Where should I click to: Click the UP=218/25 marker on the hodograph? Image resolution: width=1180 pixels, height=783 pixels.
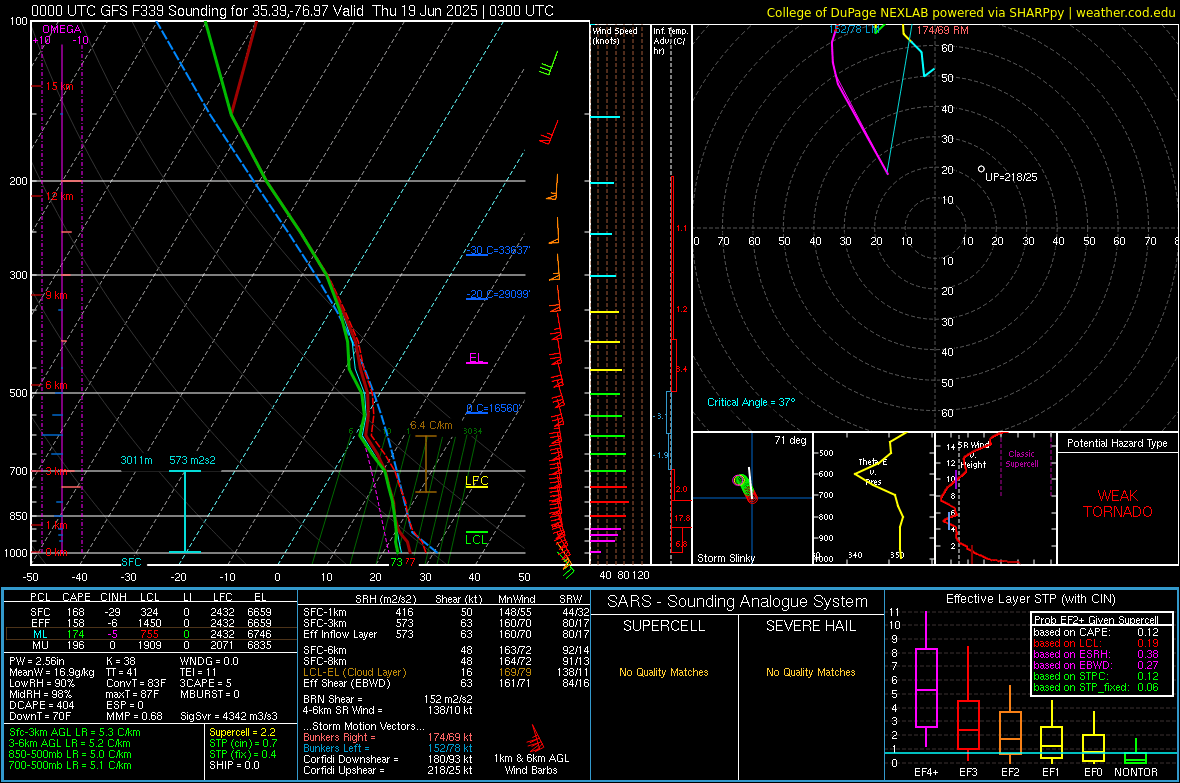[1011, 177]
